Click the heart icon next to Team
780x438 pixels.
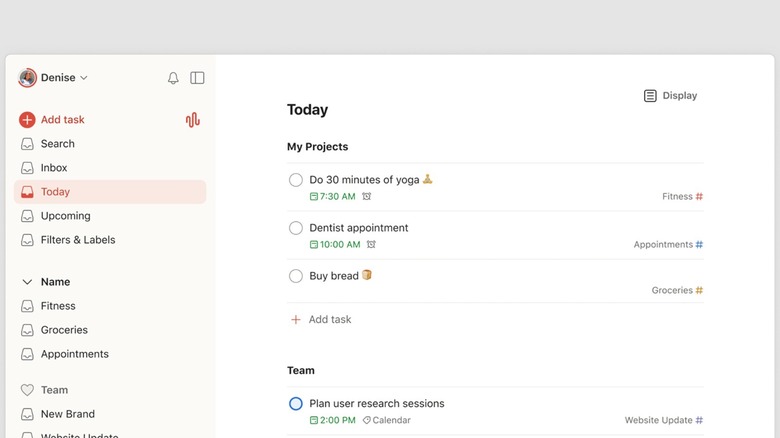pos(27,390)
